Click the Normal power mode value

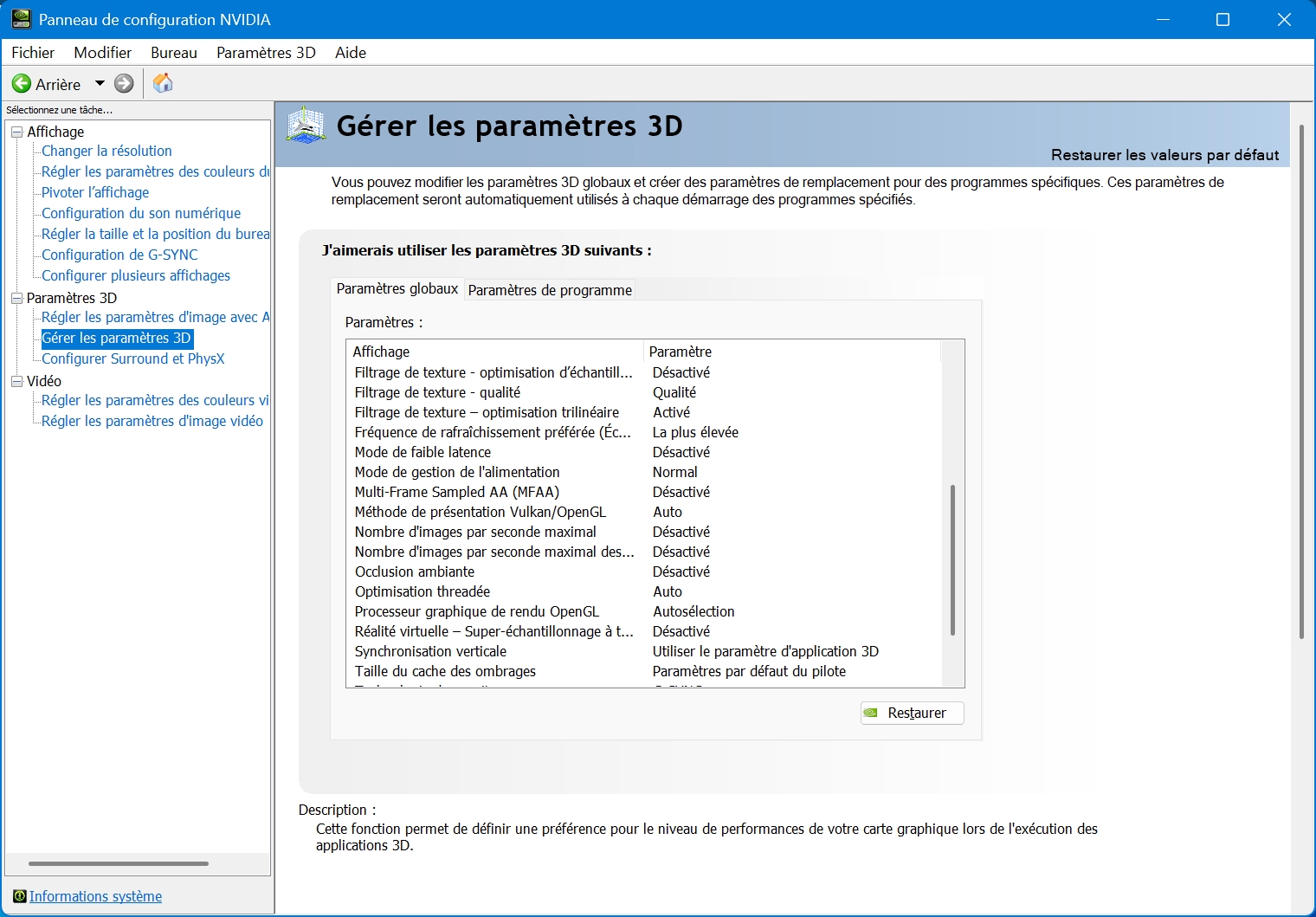point(675,472)
